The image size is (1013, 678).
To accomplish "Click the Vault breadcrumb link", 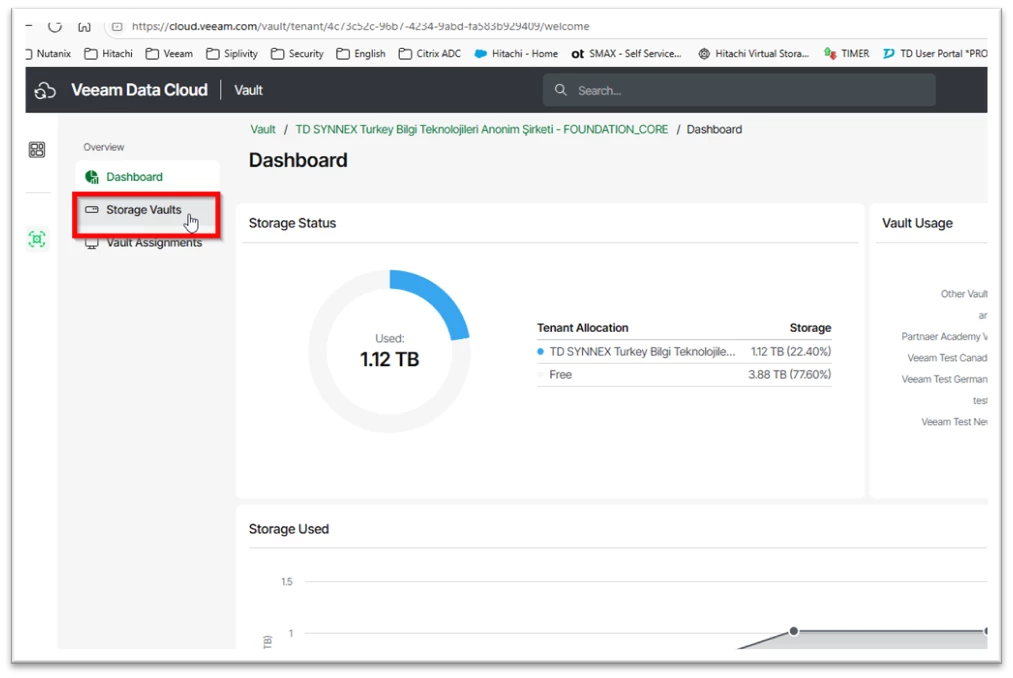I will (263, 129).
